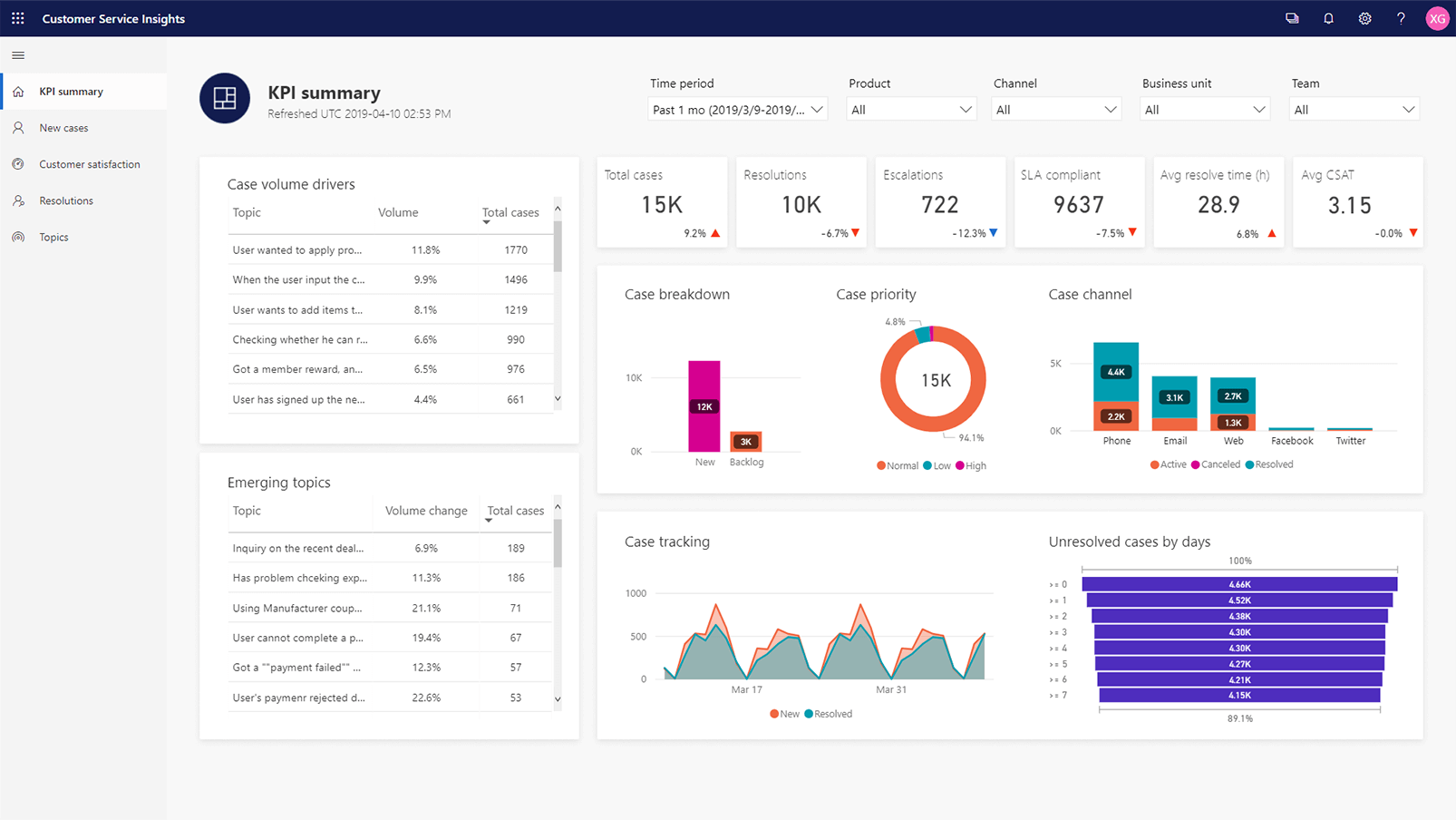The height and width of the screenshot is (820, 1456).
Task: Open the Time period dropdown
Action: tap(737, 108)
